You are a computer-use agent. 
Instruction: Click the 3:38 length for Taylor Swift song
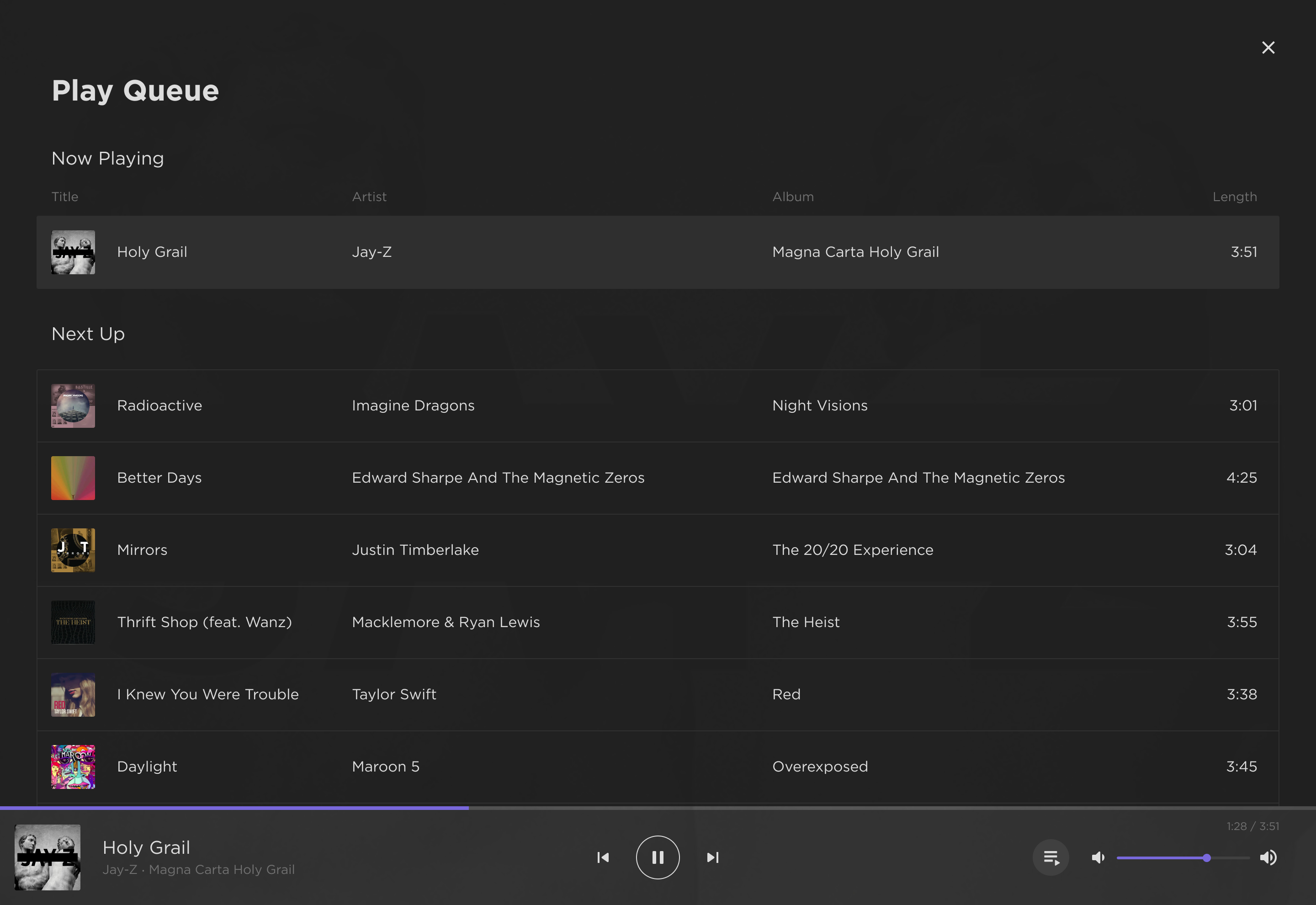(x=1242, y=695)
